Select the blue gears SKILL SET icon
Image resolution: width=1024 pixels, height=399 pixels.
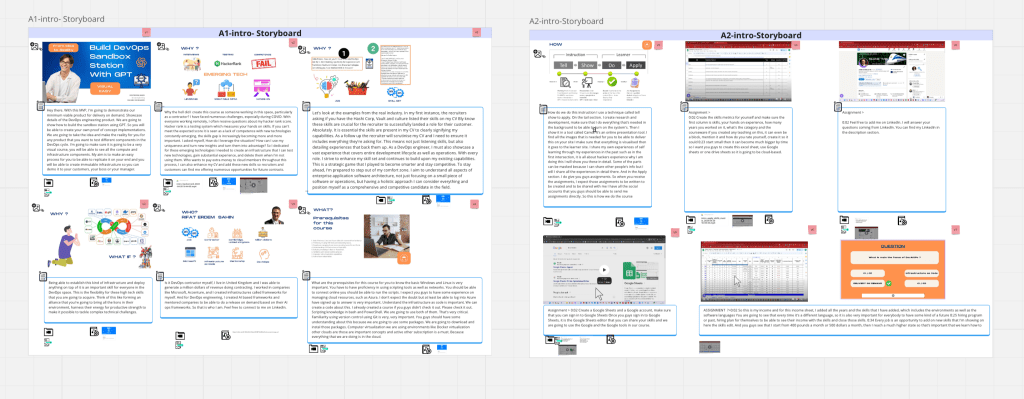(x=395, y=92)
